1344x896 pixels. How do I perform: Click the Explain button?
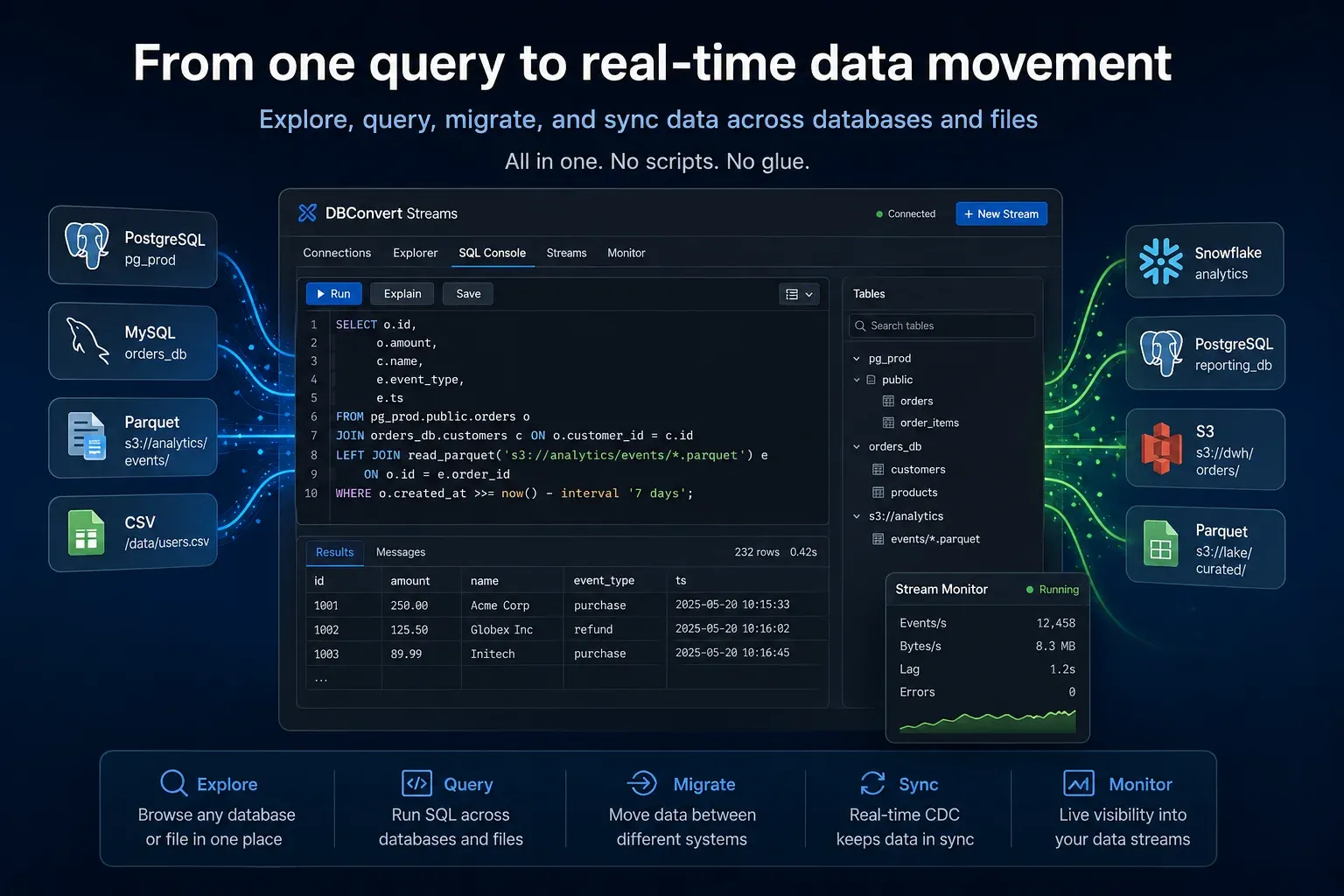coord(402,294)
